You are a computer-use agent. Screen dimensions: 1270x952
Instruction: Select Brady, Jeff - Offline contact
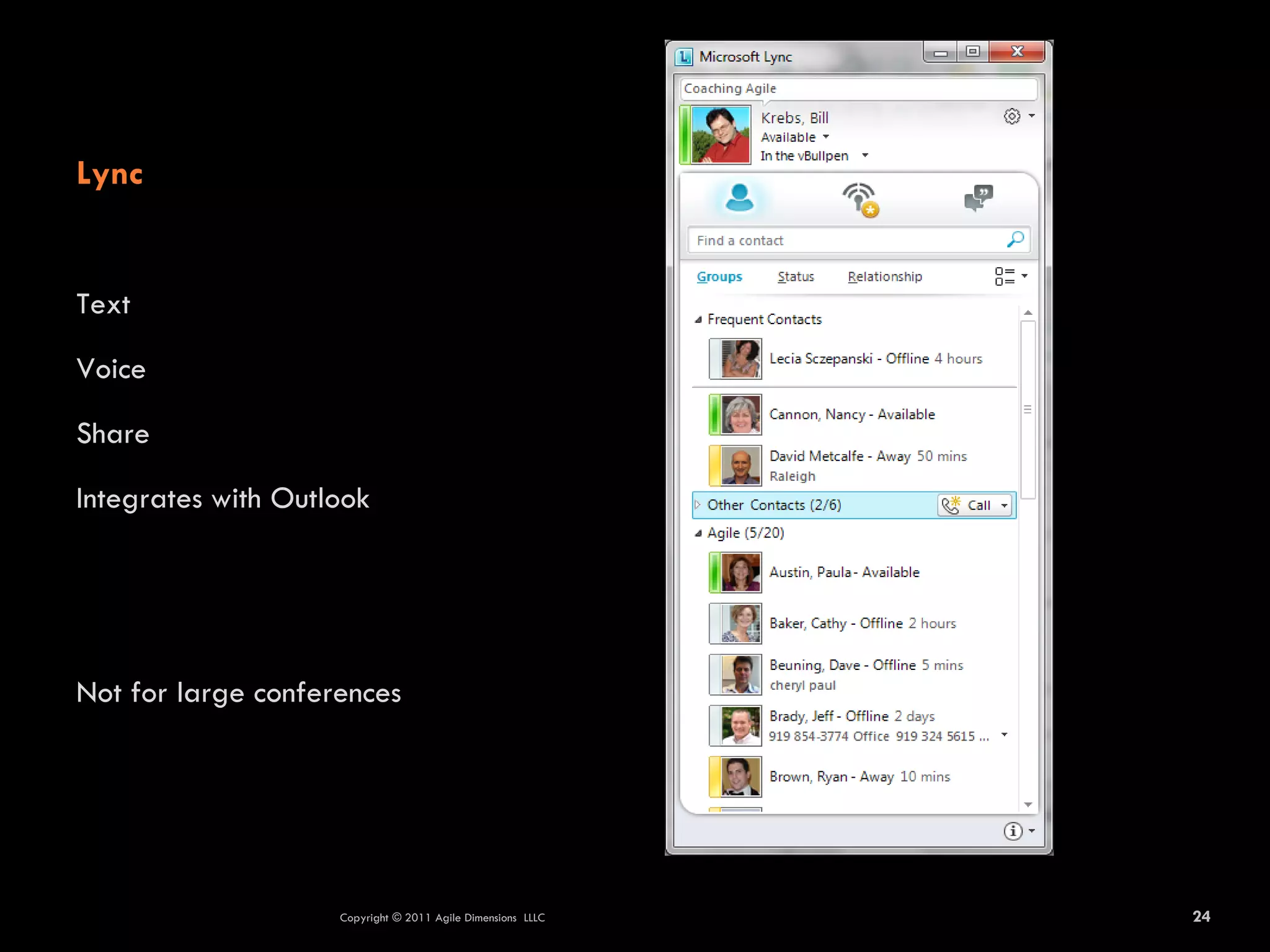click(855, 726)
